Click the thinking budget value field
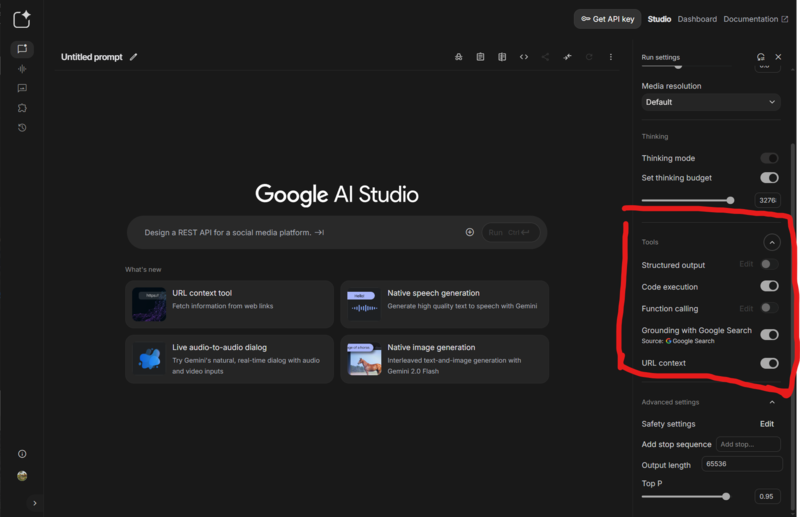800x517 pixels. pos(767,200)
